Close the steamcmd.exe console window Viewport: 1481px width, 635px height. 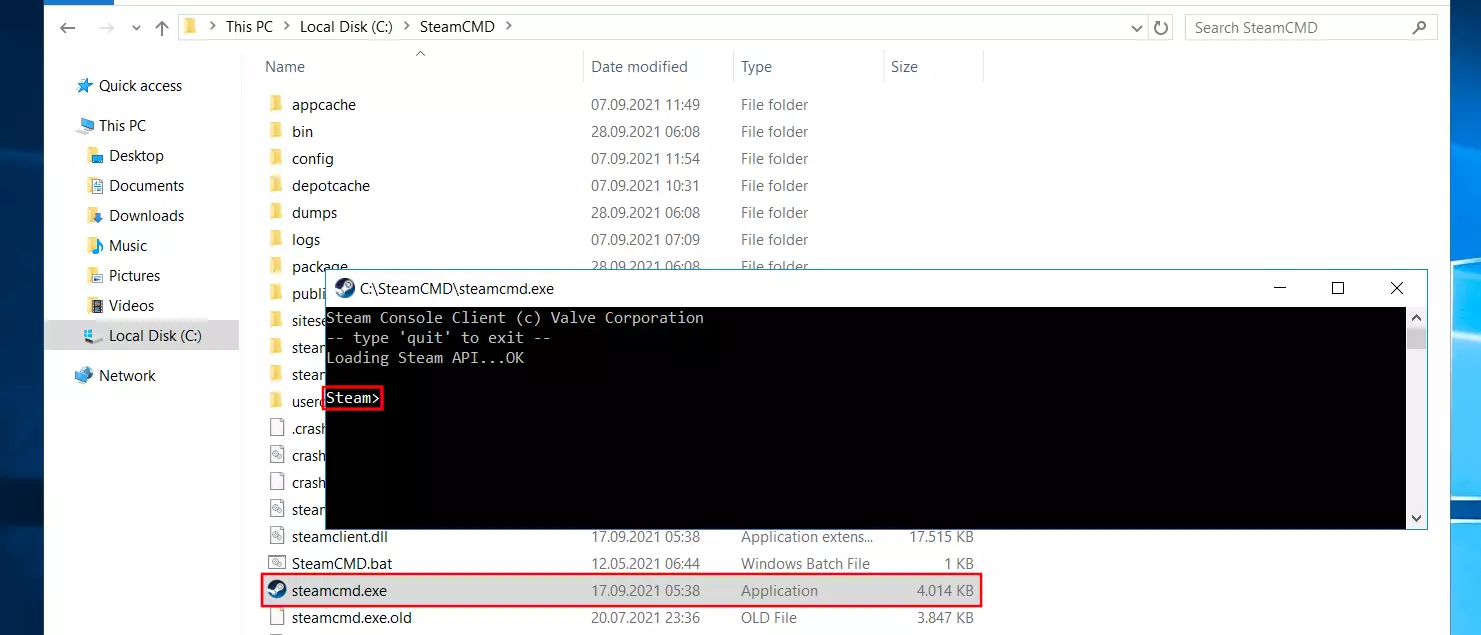click(1397, 288)
